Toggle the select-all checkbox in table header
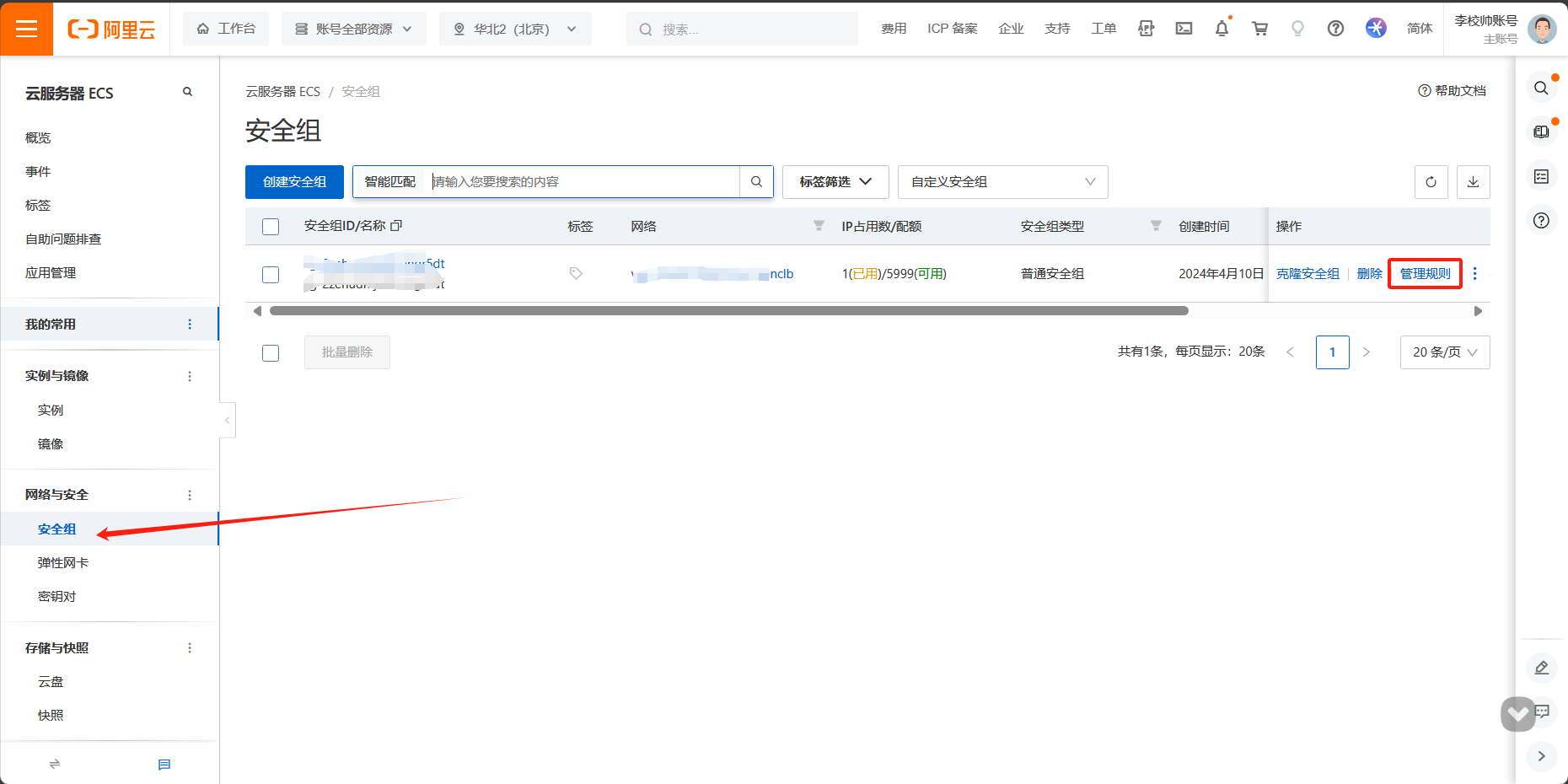 pos(271,227)
